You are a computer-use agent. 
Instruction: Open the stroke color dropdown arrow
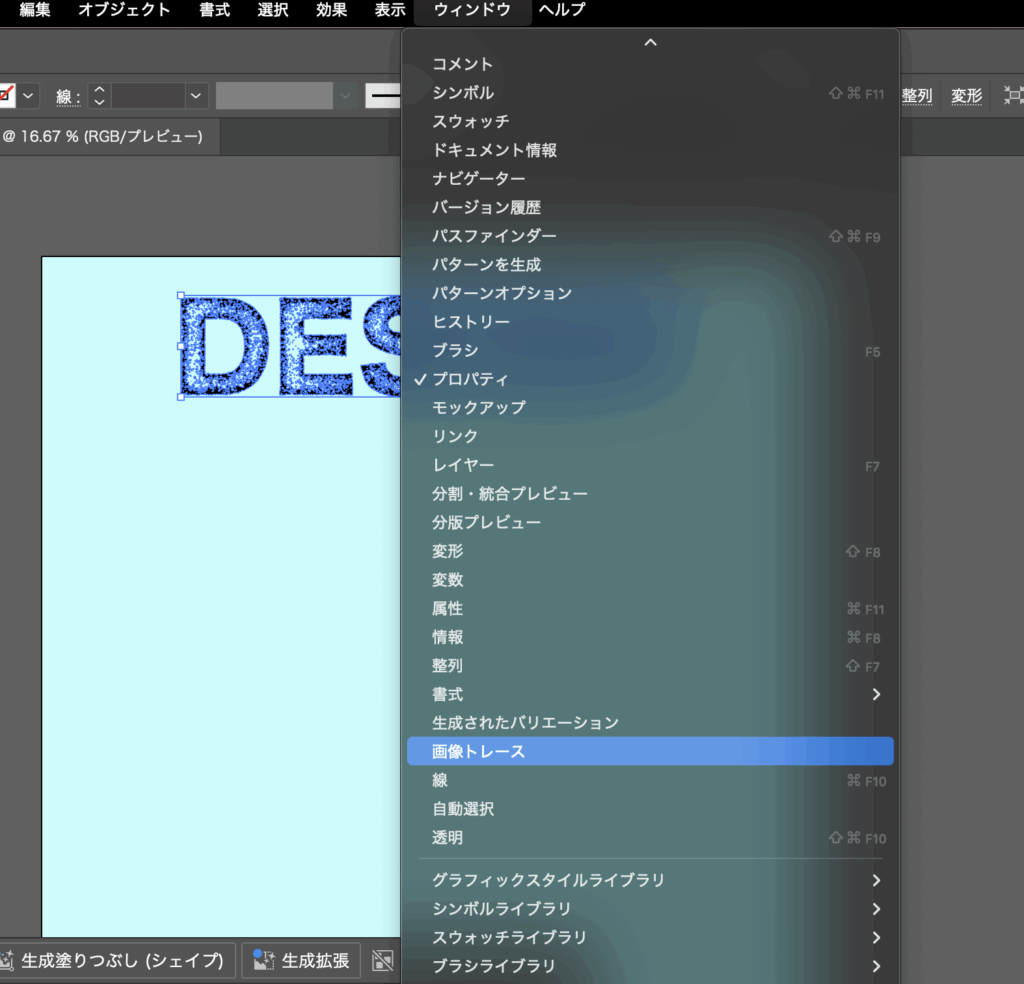pyautogui.click(x=29, y=96)
